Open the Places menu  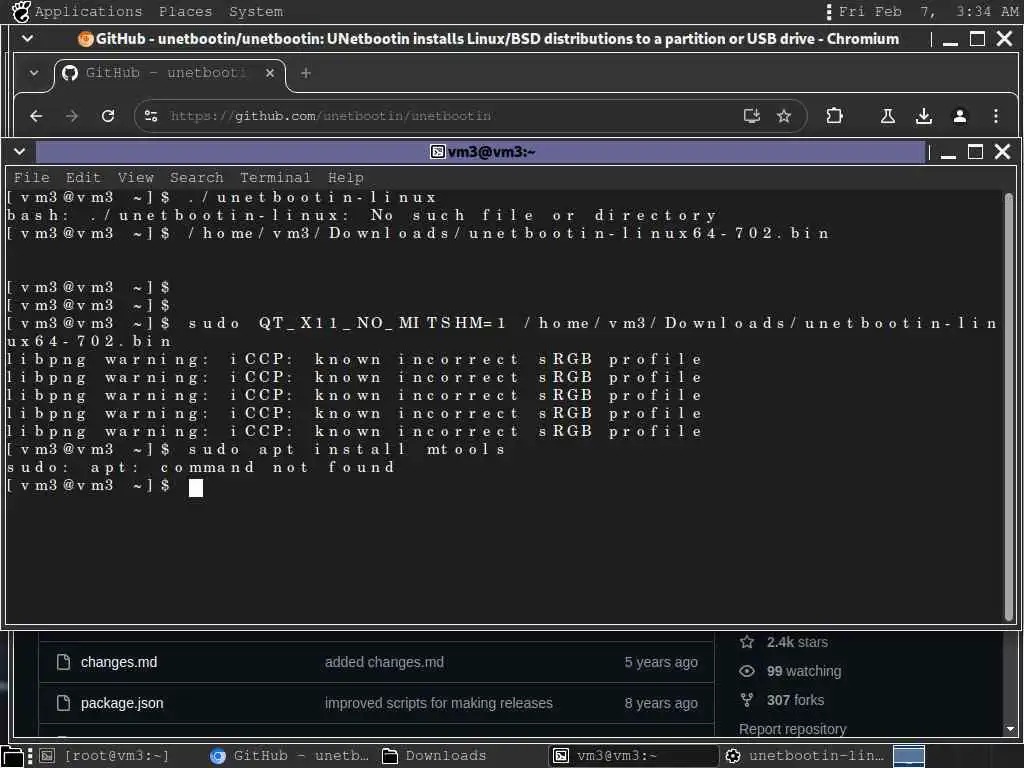pos(185,11)
